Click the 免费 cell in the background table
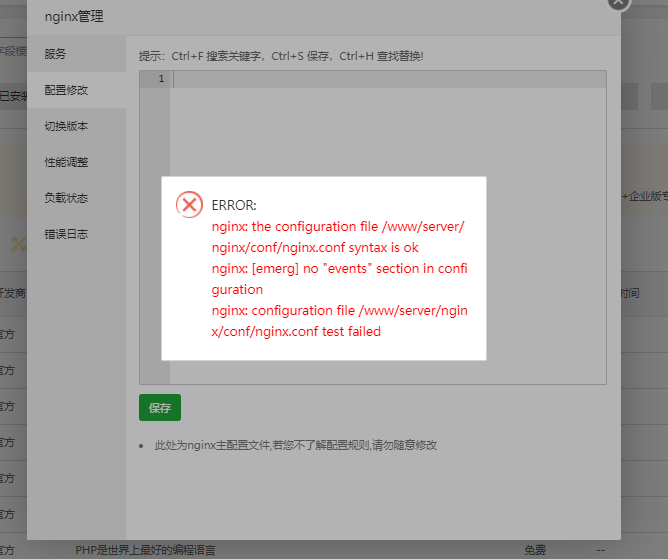The width and height of the screenshot is (668, 559). click(535, 550)
